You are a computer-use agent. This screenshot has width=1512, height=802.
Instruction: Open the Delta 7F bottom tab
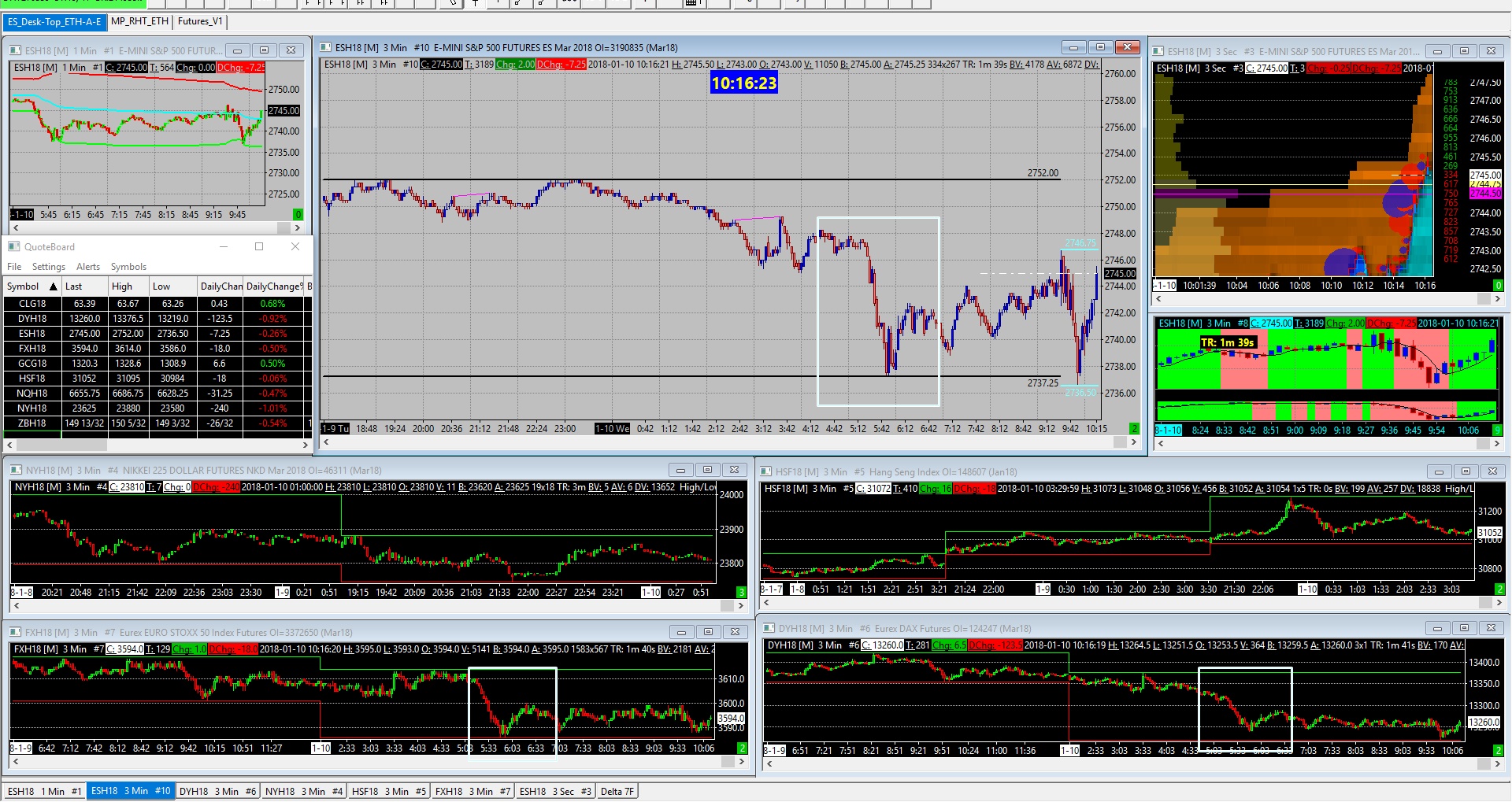coord(617,791)
